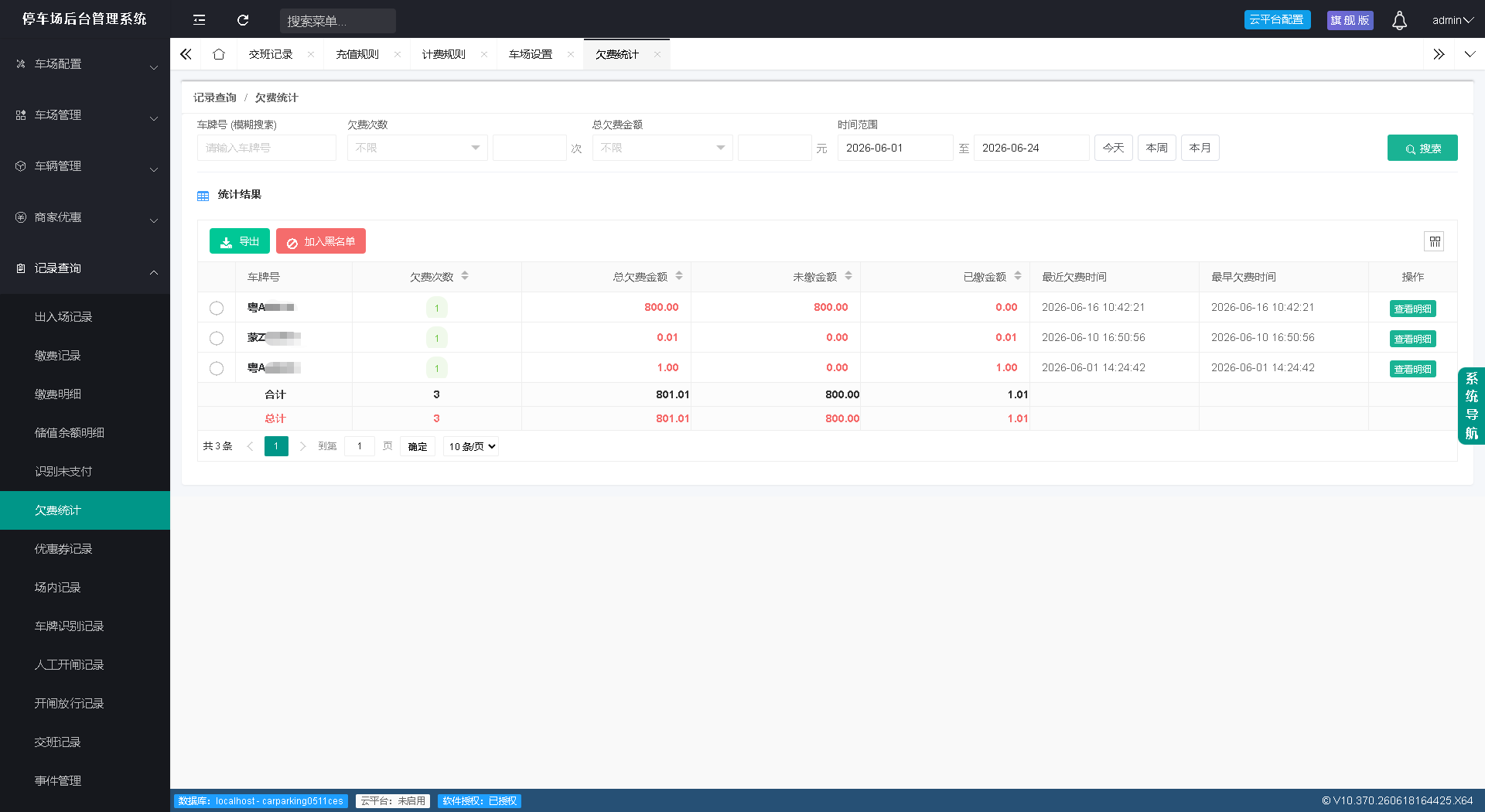View details for the 0.01 row
1485x812 pixels.
[x=1413, y=339]
